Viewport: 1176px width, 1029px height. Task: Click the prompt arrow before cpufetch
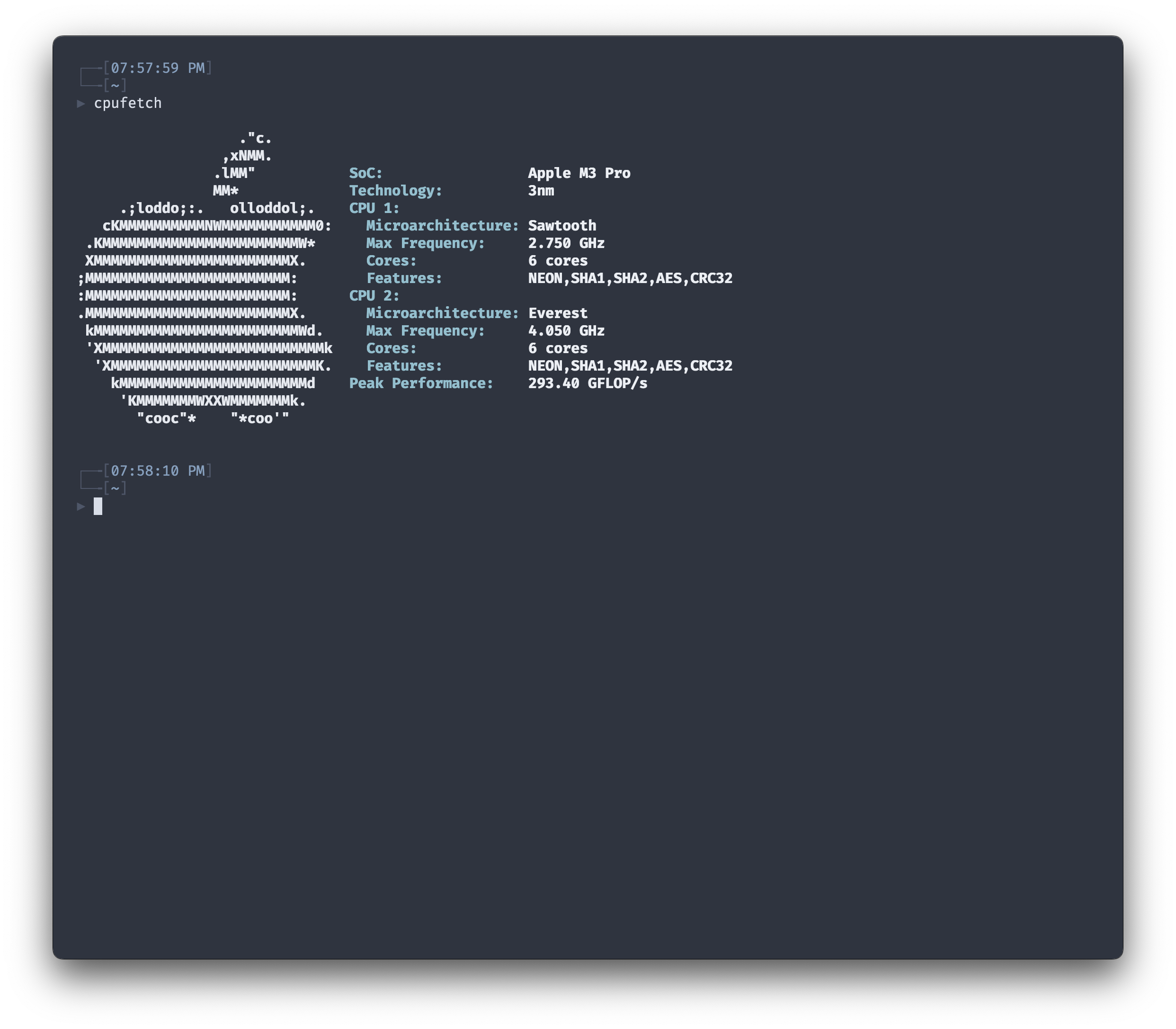click(81, 103)
